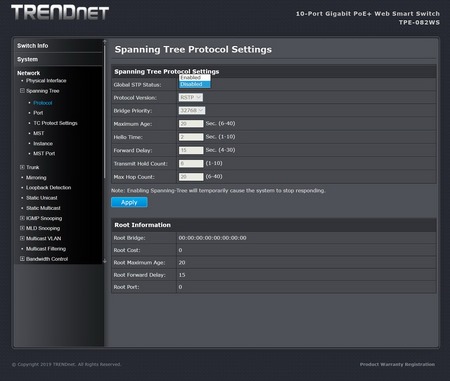Expand the Bandwidth Control plus icon

(22, 259)
